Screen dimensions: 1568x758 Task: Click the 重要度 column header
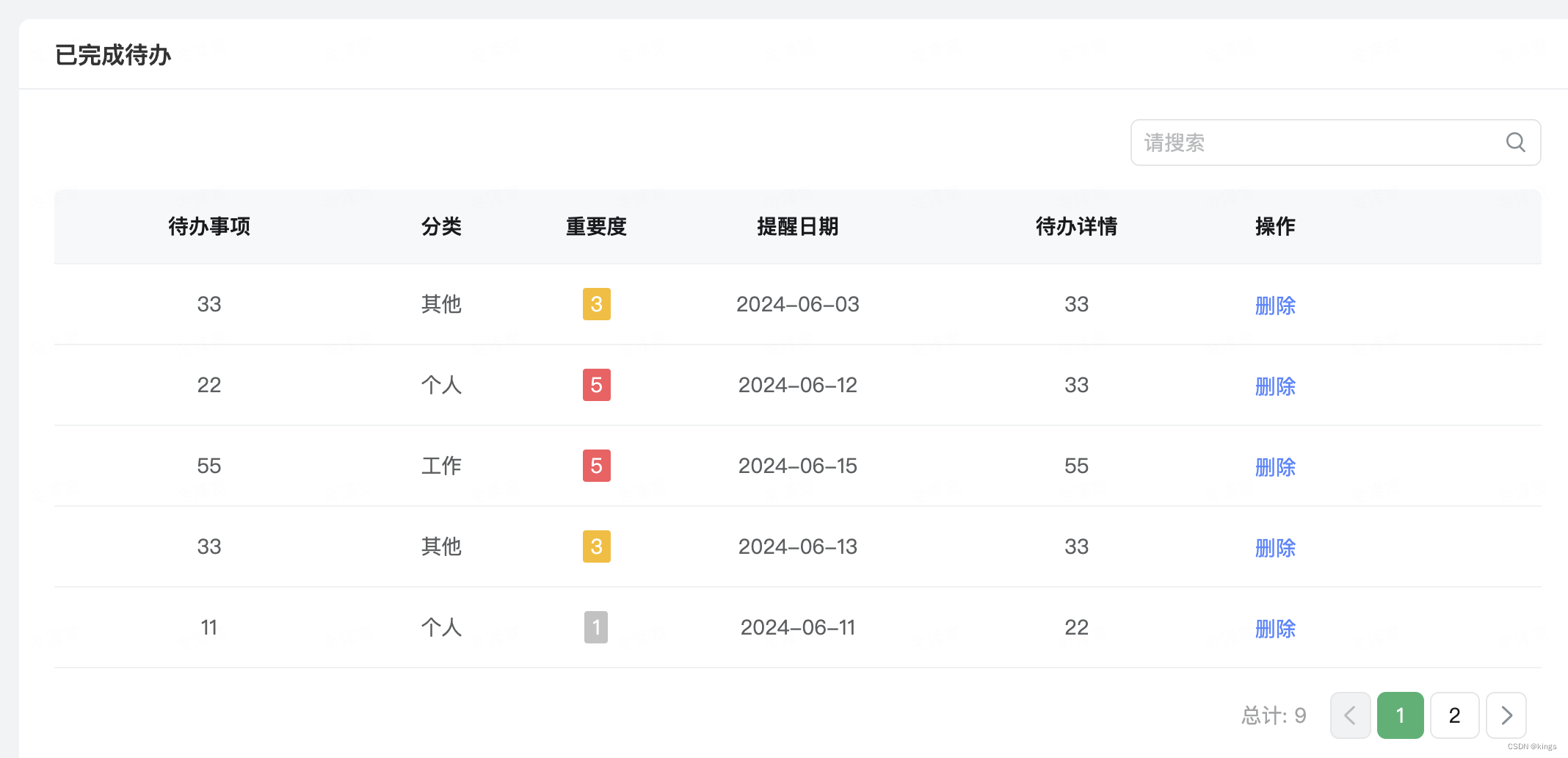[596, 226]
